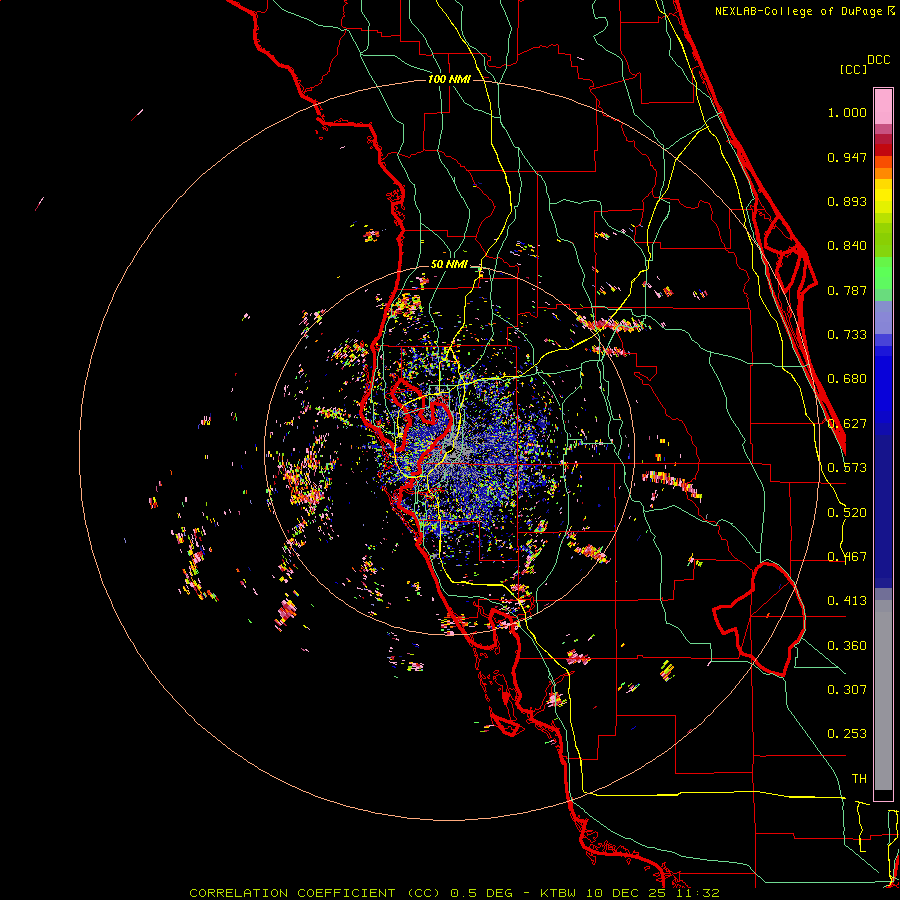This screenshot has width=900, height=900.
Task: Pick the black TH segment of color bar
Action: point(883,794)
